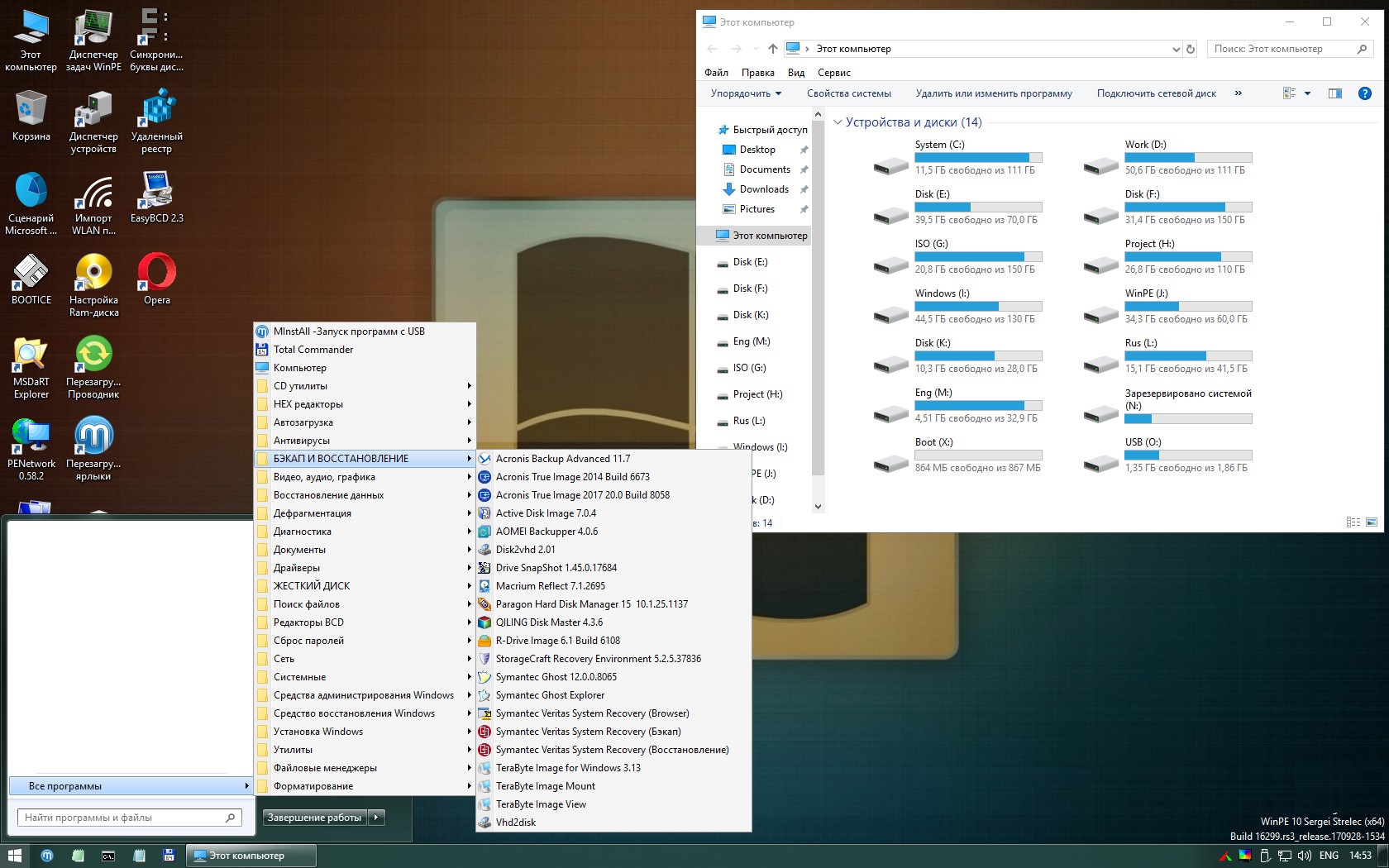Click Work (D:) capacity bar
The image size is (1389, 868).
(x=1188, y=157)
